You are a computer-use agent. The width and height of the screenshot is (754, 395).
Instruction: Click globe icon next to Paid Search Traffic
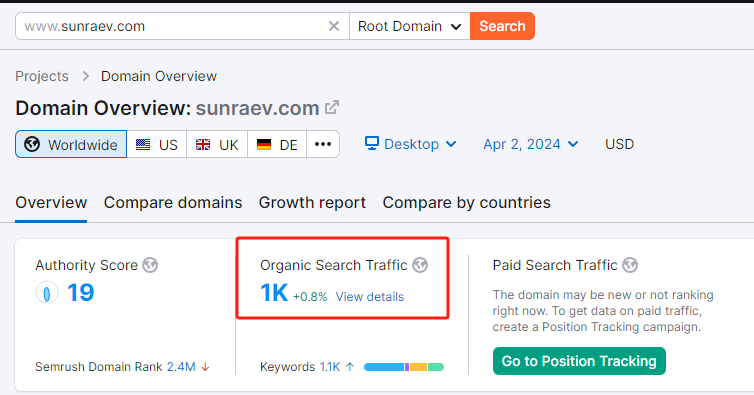(630, 265)
